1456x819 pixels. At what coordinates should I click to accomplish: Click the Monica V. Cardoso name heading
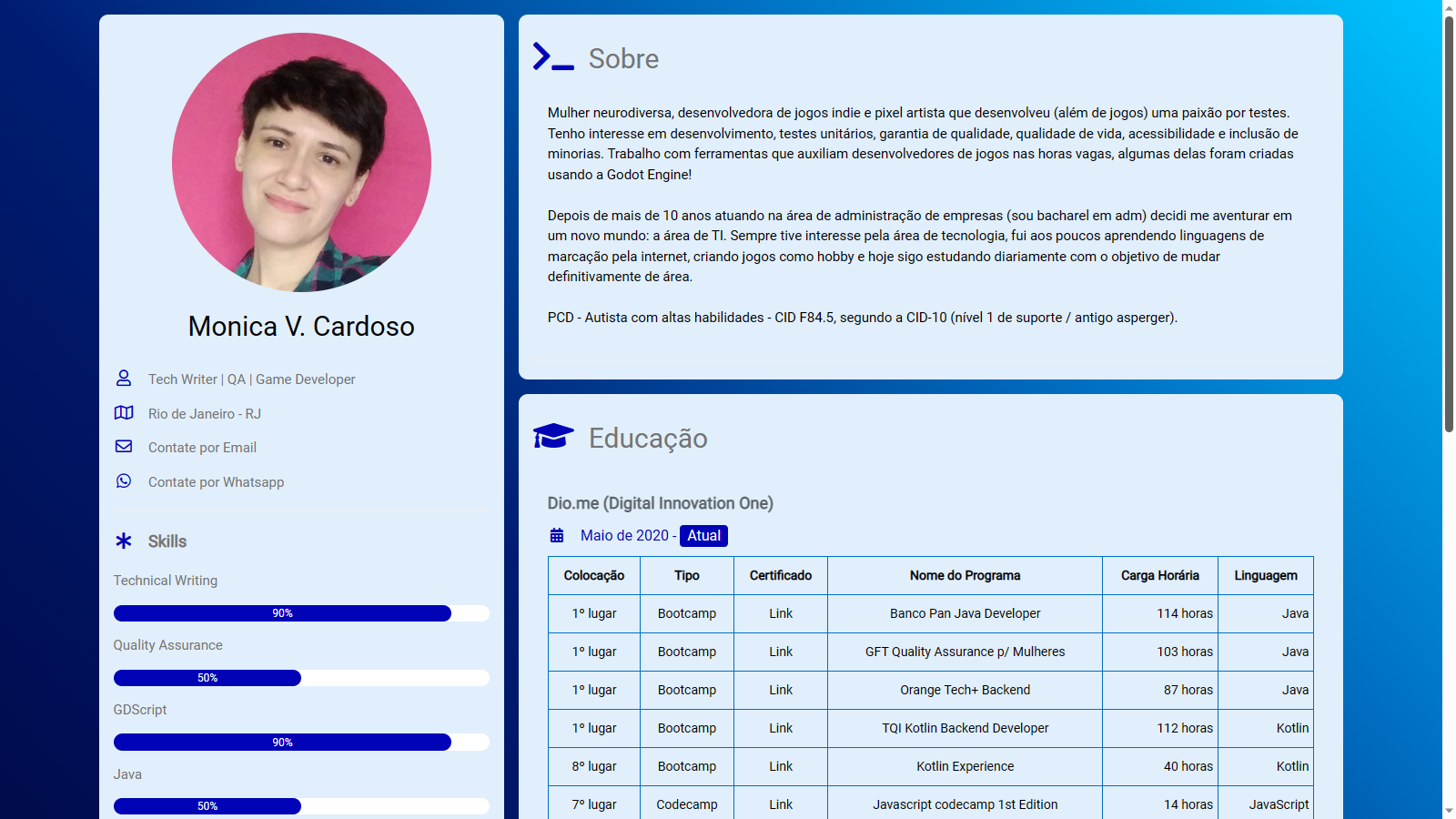coord(301,326)
